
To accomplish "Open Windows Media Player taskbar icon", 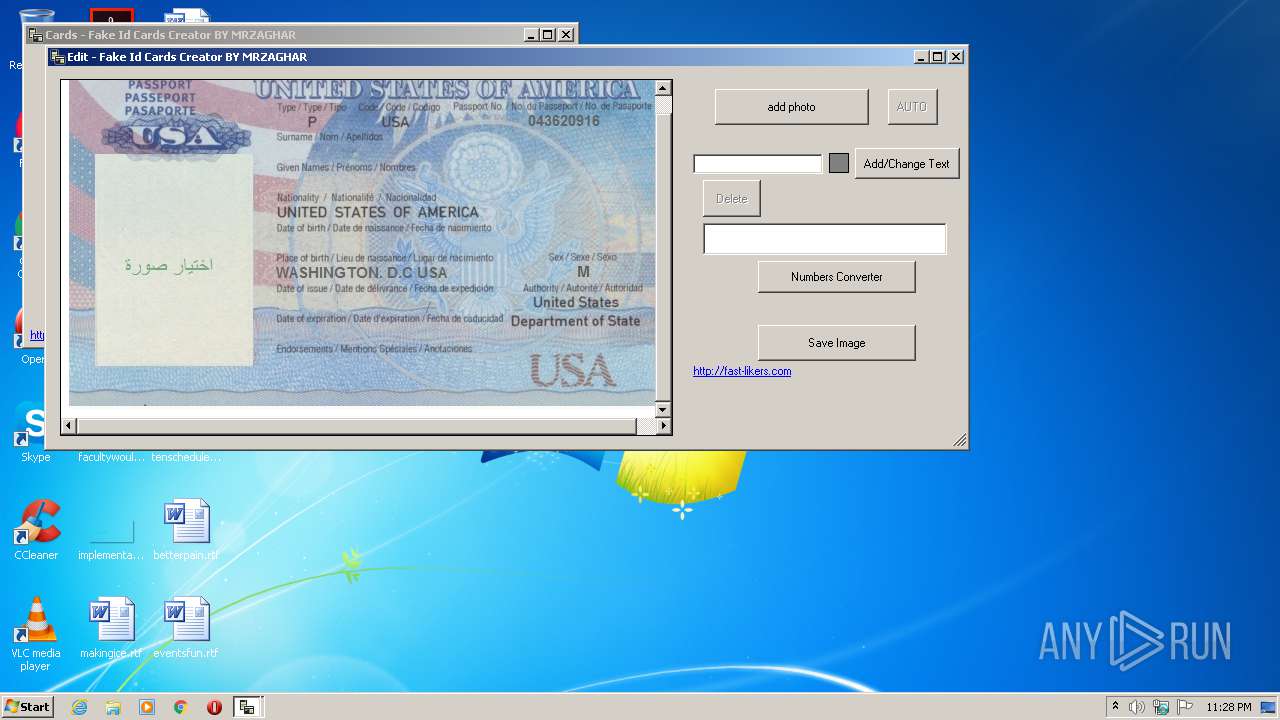I will [147, 707].
